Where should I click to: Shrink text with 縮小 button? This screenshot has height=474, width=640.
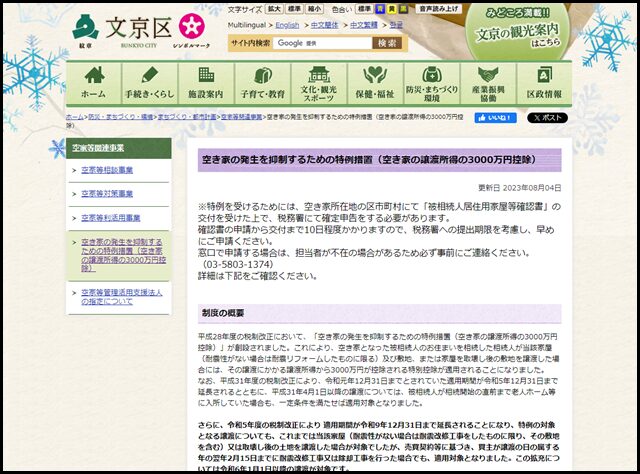click(x=314, y=9)
